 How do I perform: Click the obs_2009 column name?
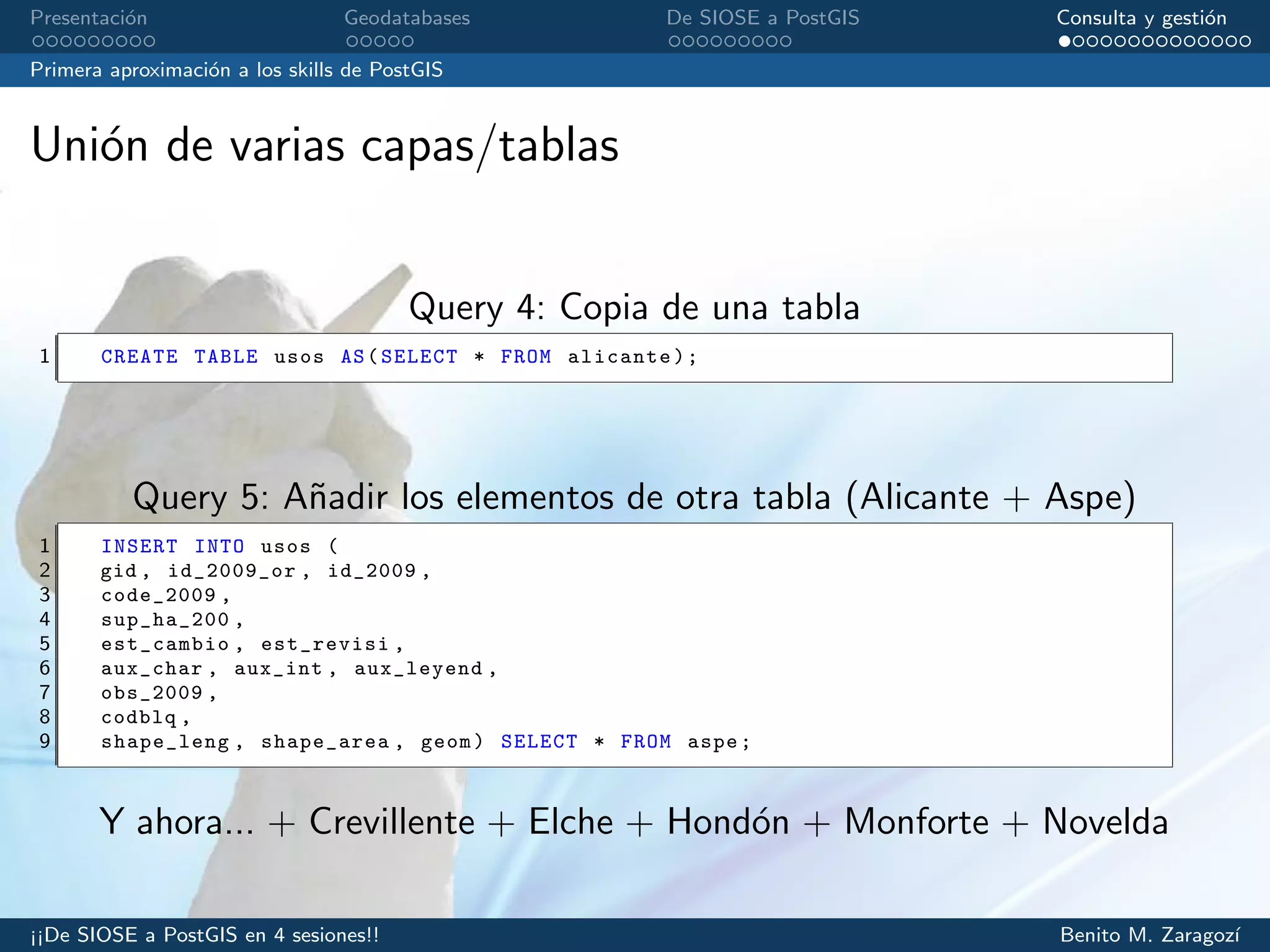[152, 693]
